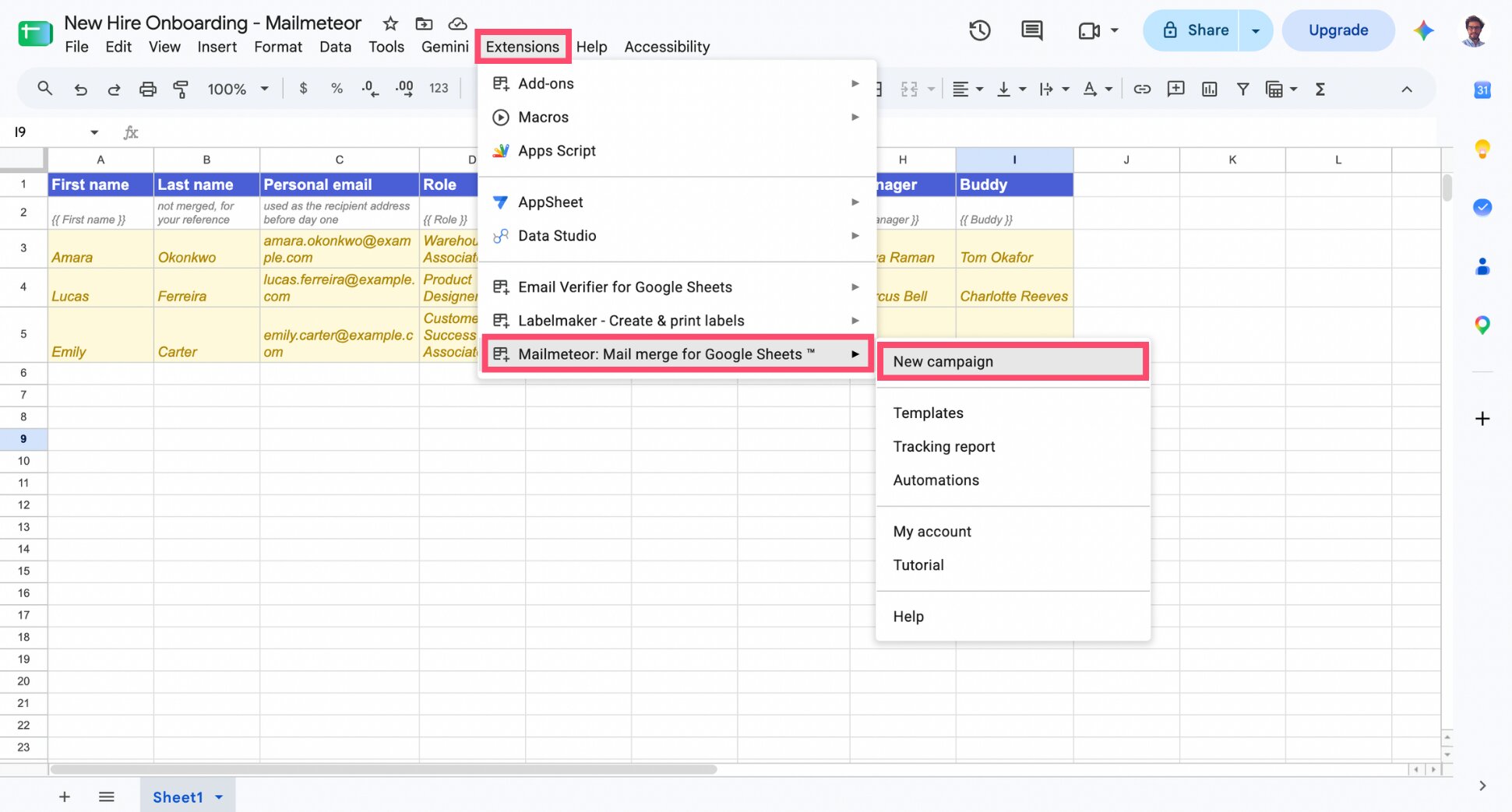Open Google Calendar side panel

click(x=1482, y=90)
